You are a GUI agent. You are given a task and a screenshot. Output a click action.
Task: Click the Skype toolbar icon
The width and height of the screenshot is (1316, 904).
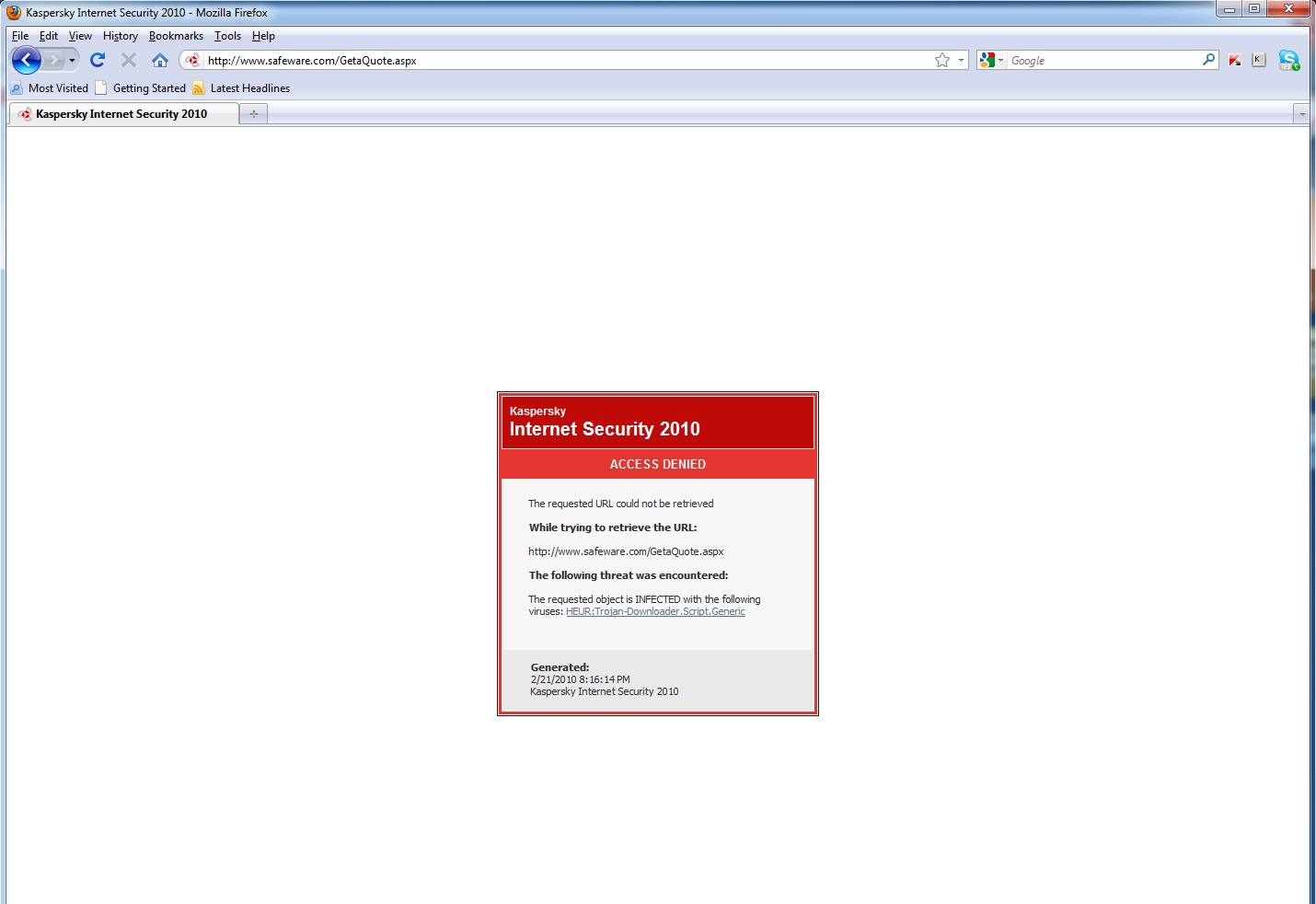tap(1289, 61)
